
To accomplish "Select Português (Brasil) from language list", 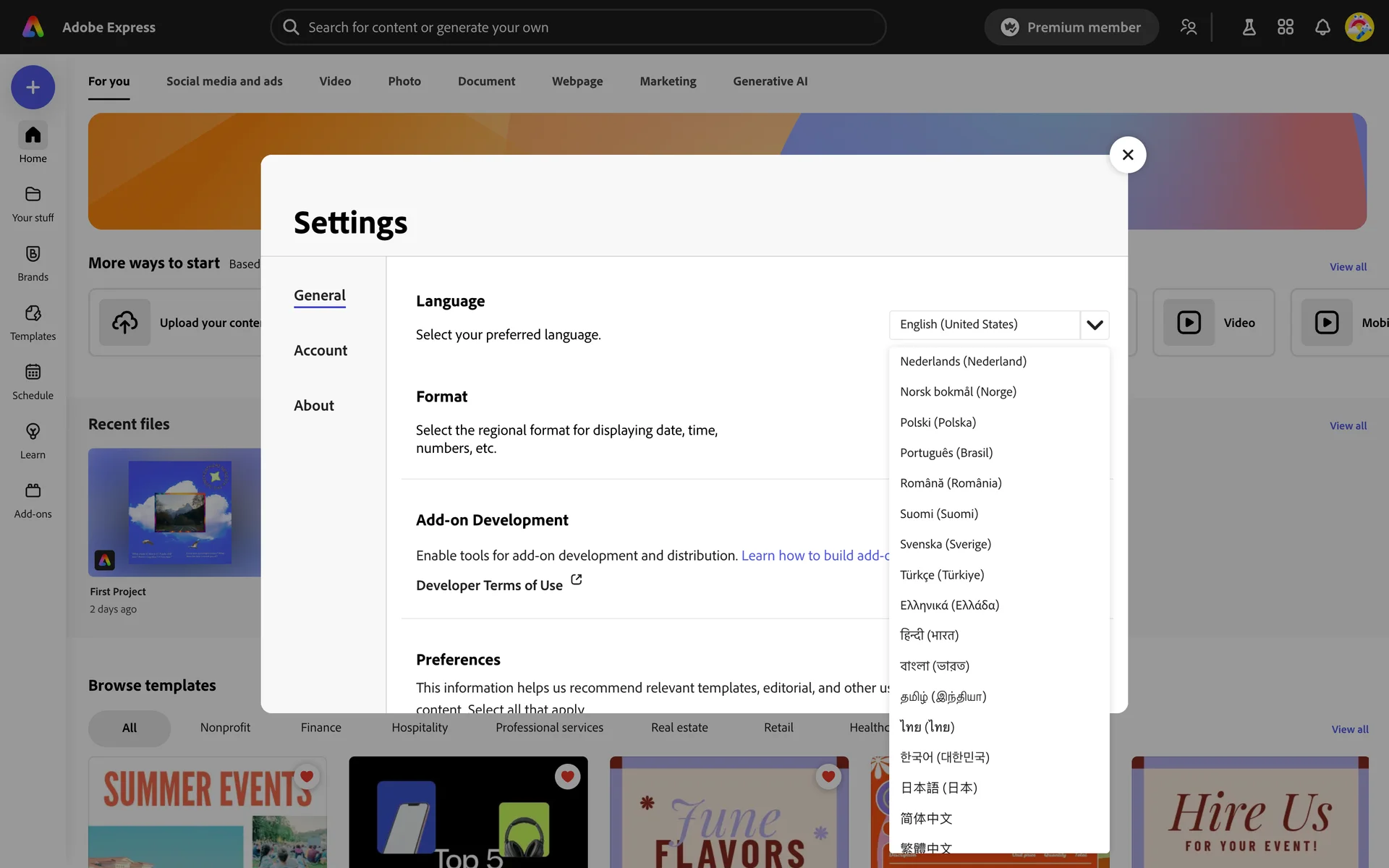I will [x=946, y=453].
